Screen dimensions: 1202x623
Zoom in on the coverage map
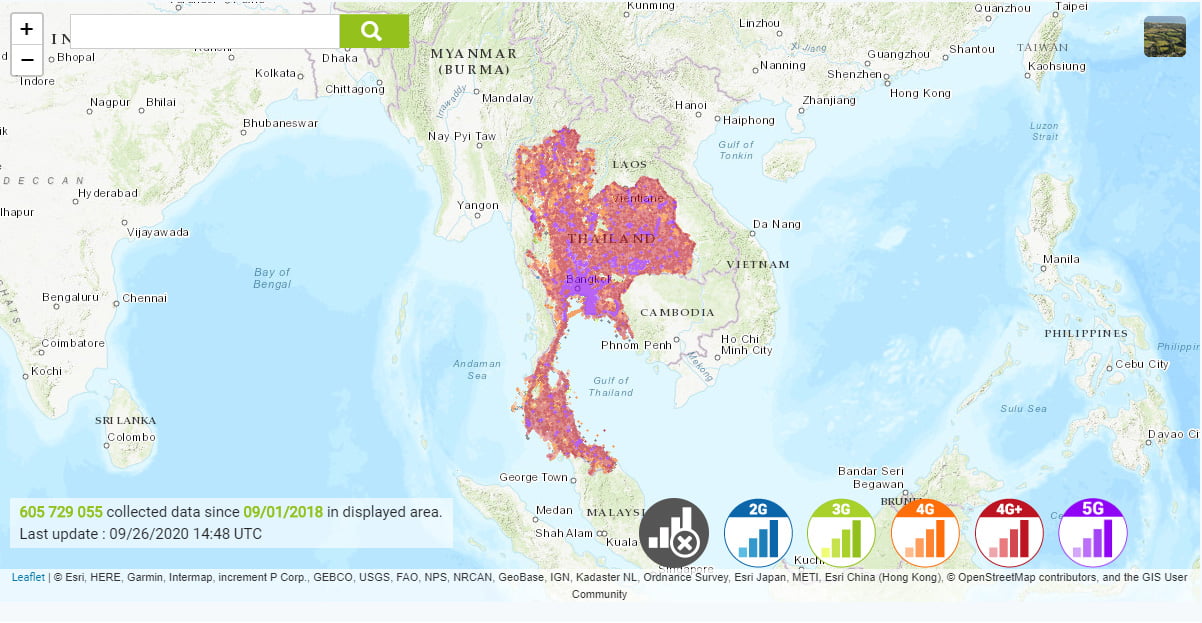coord(27,30)
